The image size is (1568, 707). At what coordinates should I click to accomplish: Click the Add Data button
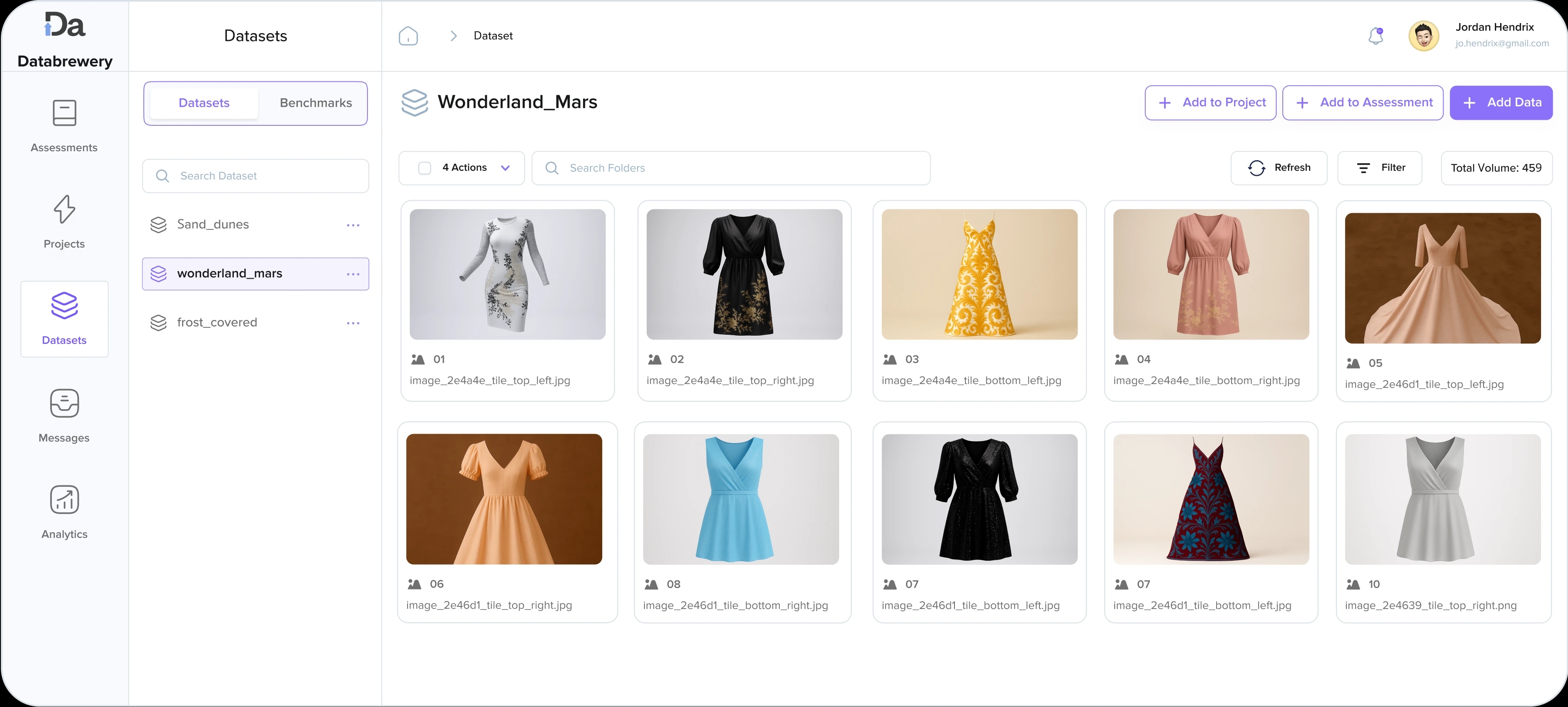[1501, 103]
